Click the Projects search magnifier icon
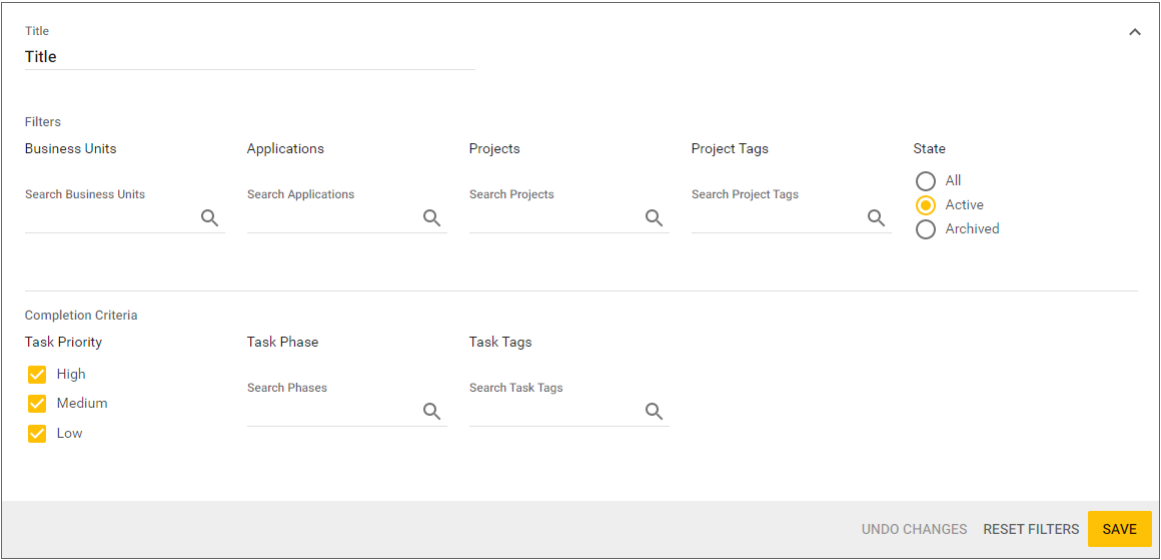Screen dimensions: 1161x560 click(654, 218)
